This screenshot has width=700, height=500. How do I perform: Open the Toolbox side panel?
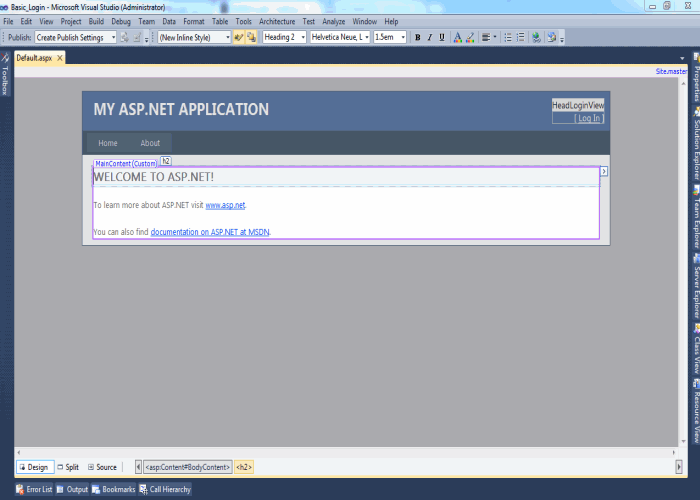coord(5,74)
